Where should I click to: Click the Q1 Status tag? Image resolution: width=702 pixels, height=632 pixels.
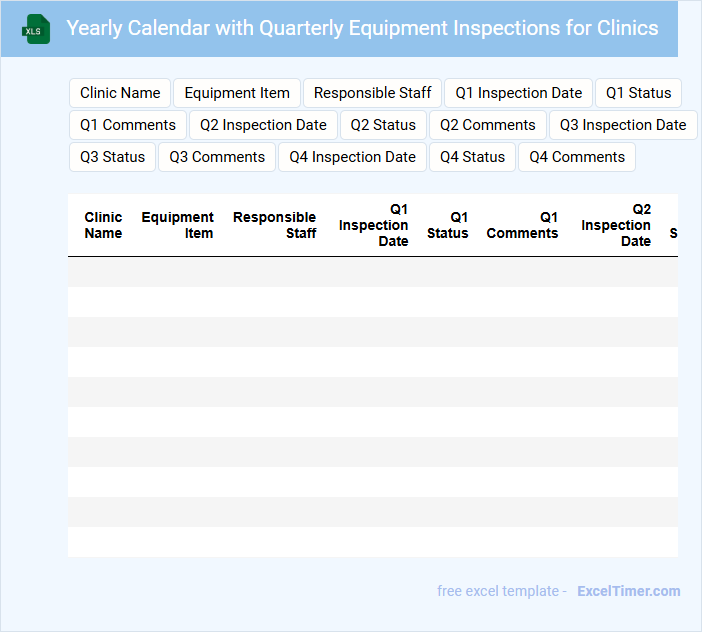coord(638,93)
